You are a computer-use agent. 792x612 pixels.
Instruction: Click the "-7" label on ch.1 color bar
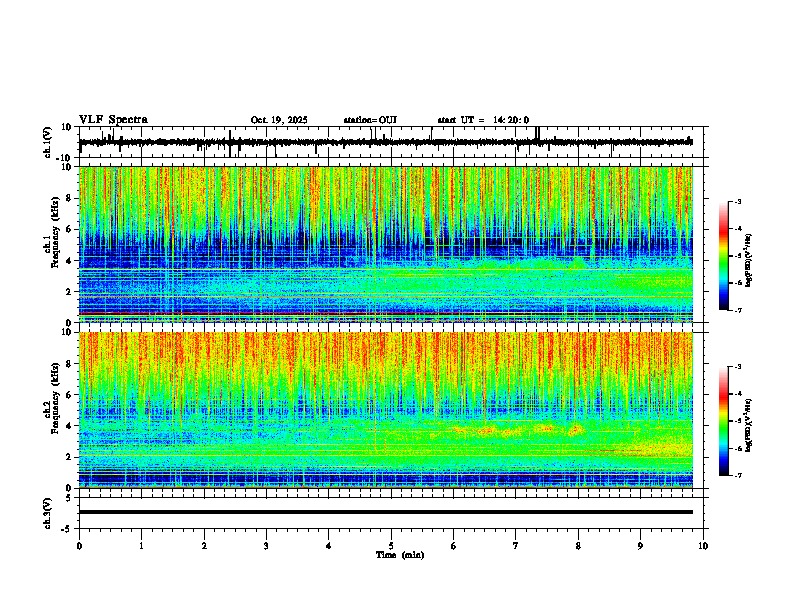coord(738,310)
